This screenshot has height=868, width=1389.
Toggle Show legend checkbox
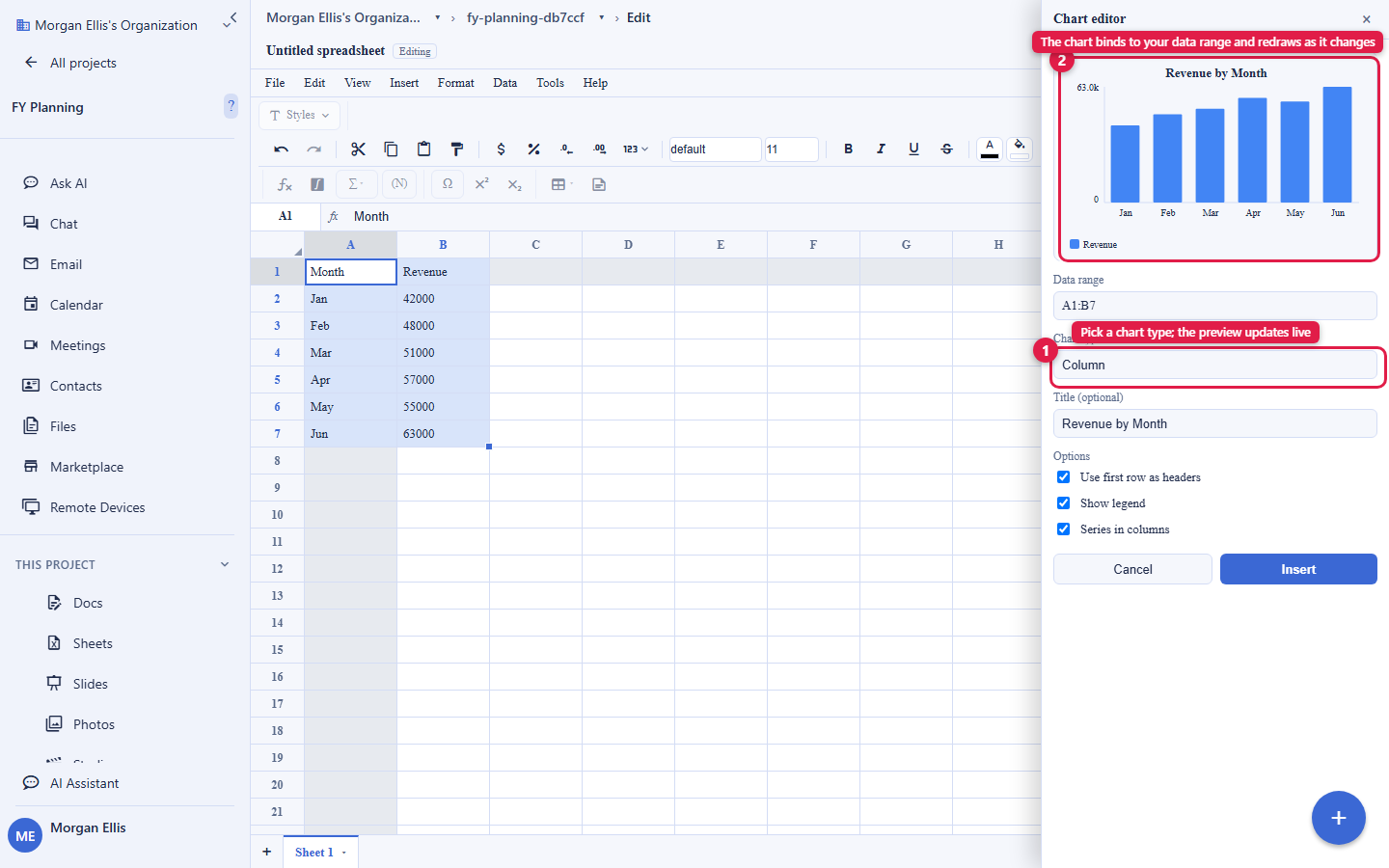[1063, 503]
